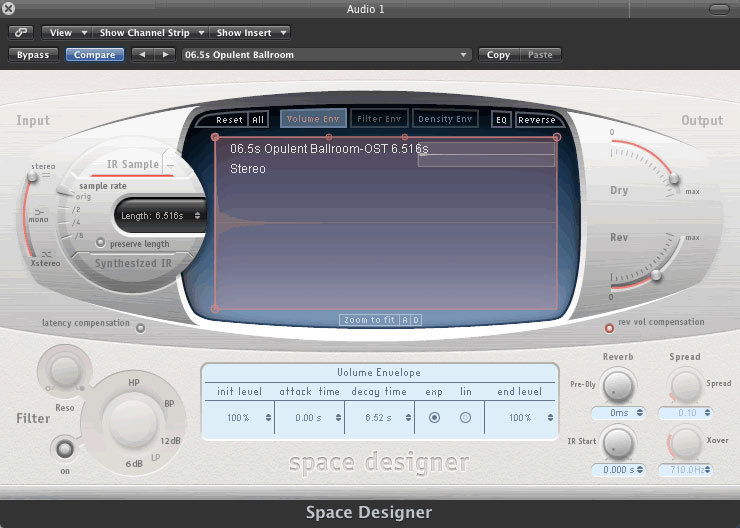Click the Filter Reso knob

(65, 370)
